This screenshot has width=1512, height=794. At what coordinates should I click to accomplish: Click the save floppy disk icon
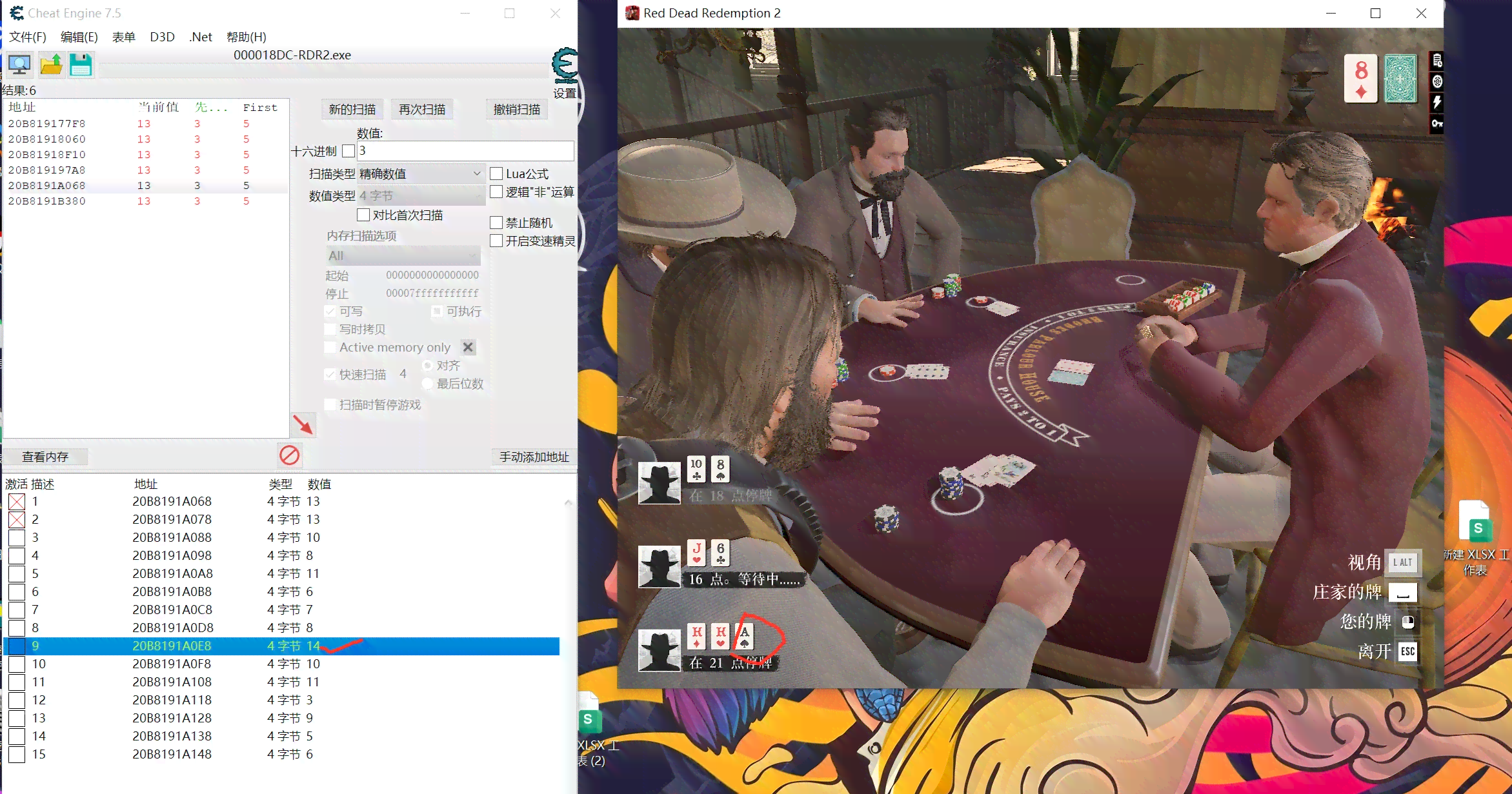tap(81, 65)
